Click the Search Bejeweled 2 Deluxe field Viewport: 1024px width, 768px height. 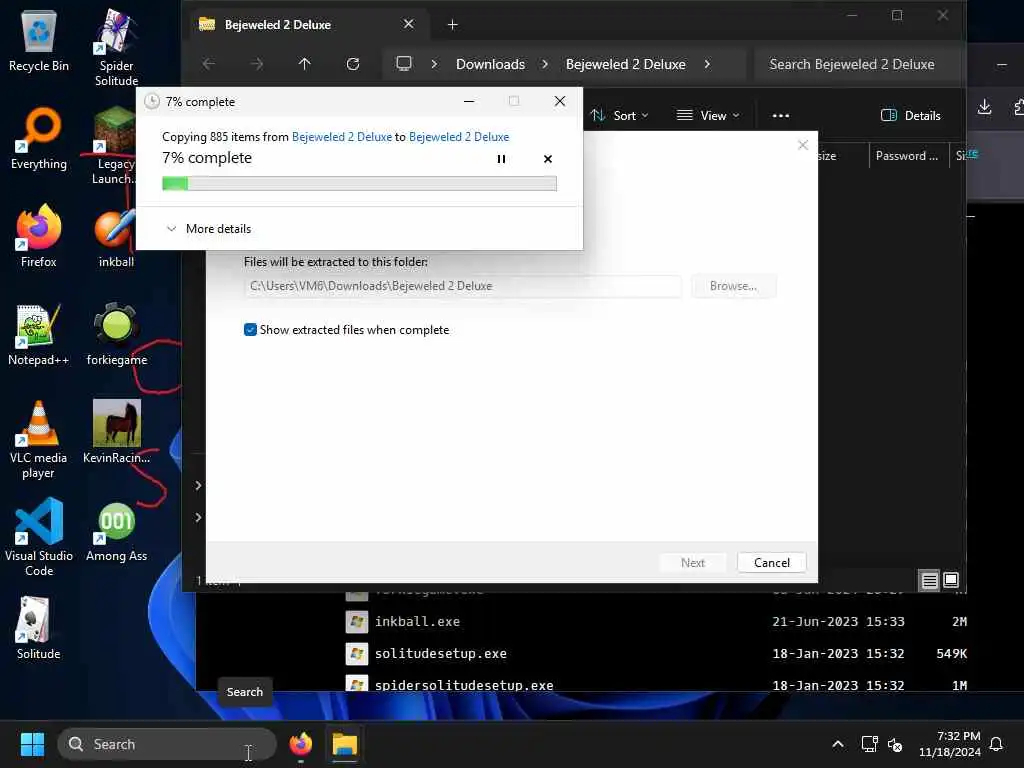(858, 64)
